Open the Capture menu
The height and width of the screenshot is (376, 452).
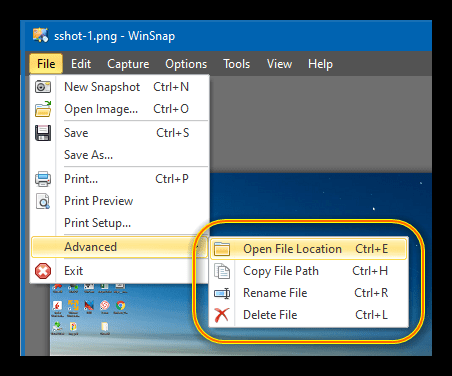(x=128, y=64)
